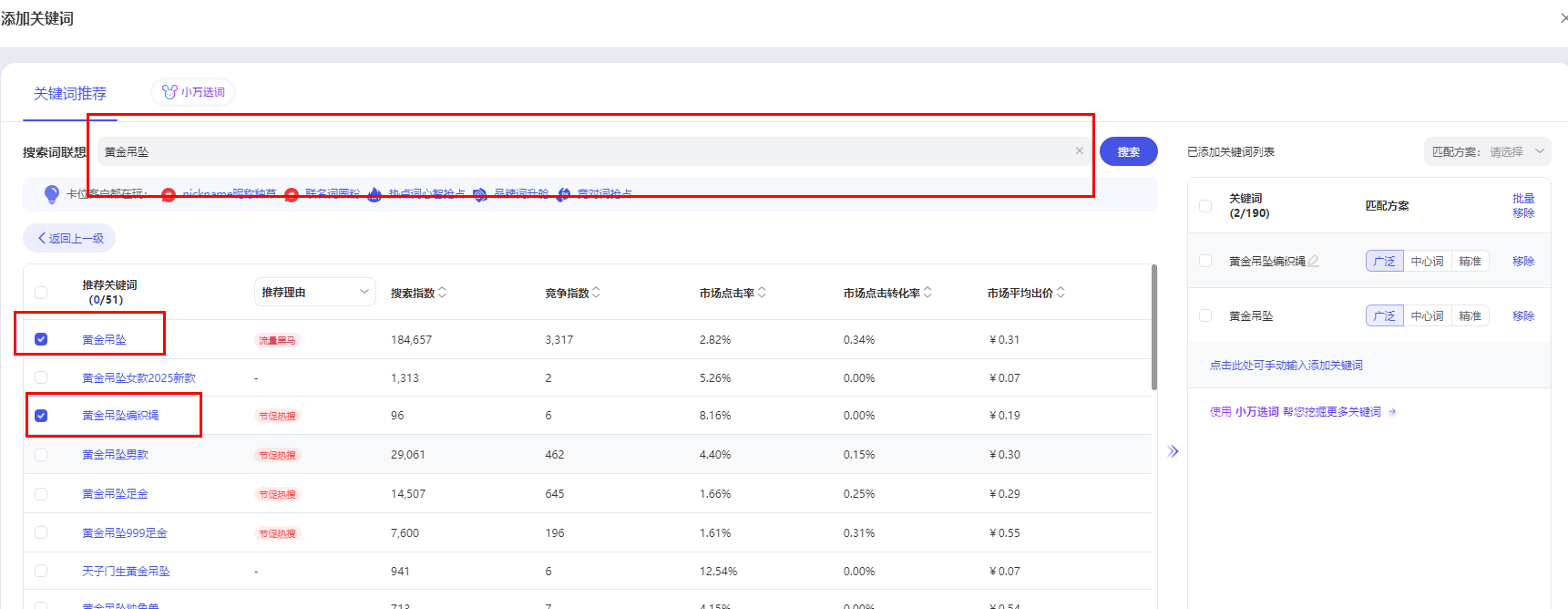Click the sort icon for 市场平均出价

[x=1061, y=293]
